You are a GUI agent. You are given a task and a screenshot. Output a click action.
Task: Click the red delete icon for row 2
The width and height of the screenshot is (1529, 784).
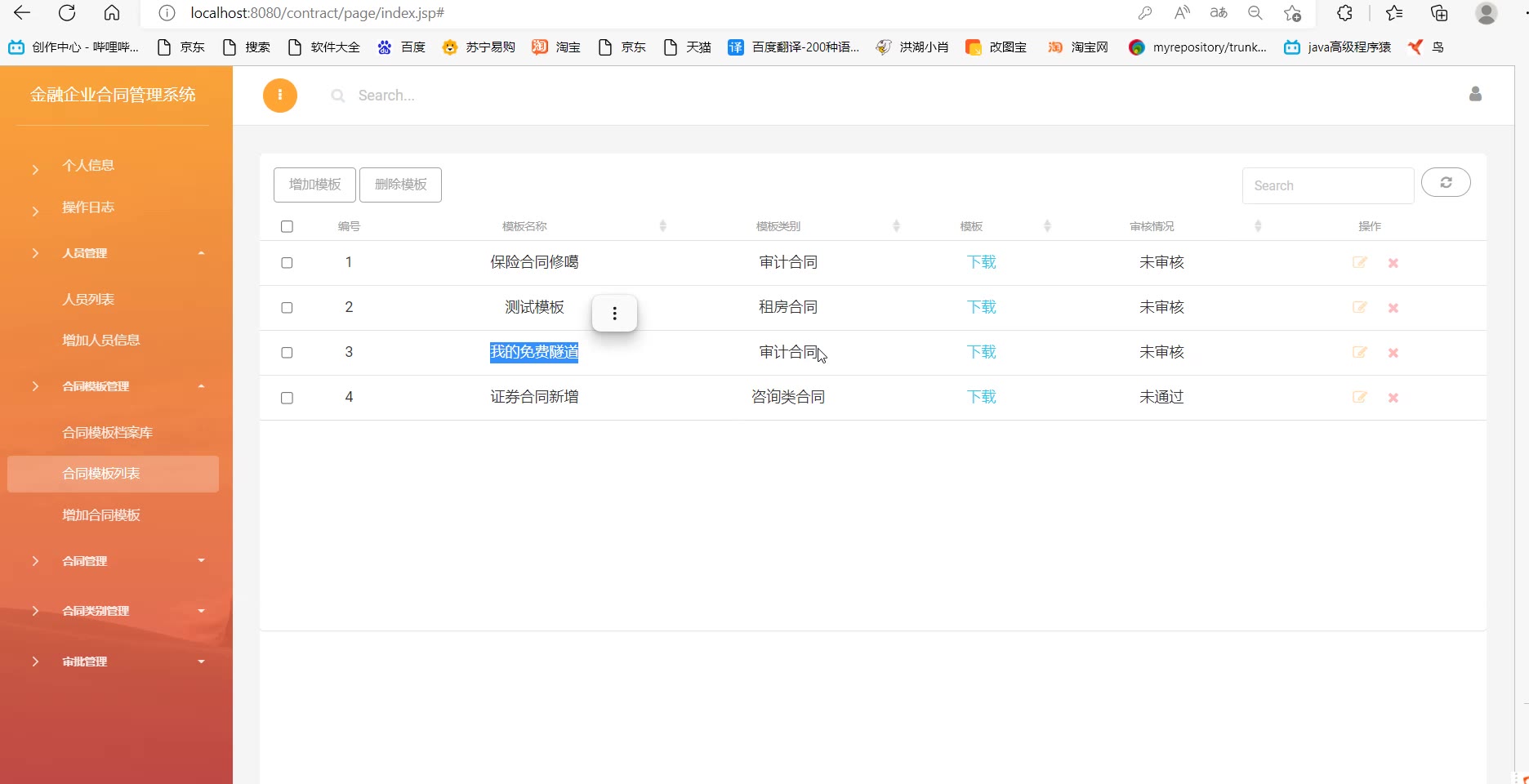click(x=1393, y=308)
